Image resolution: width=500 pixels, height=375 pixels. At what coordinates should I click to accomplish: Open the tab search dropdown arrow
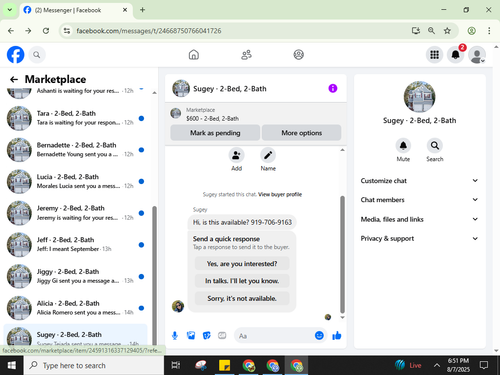pos(10,10)
